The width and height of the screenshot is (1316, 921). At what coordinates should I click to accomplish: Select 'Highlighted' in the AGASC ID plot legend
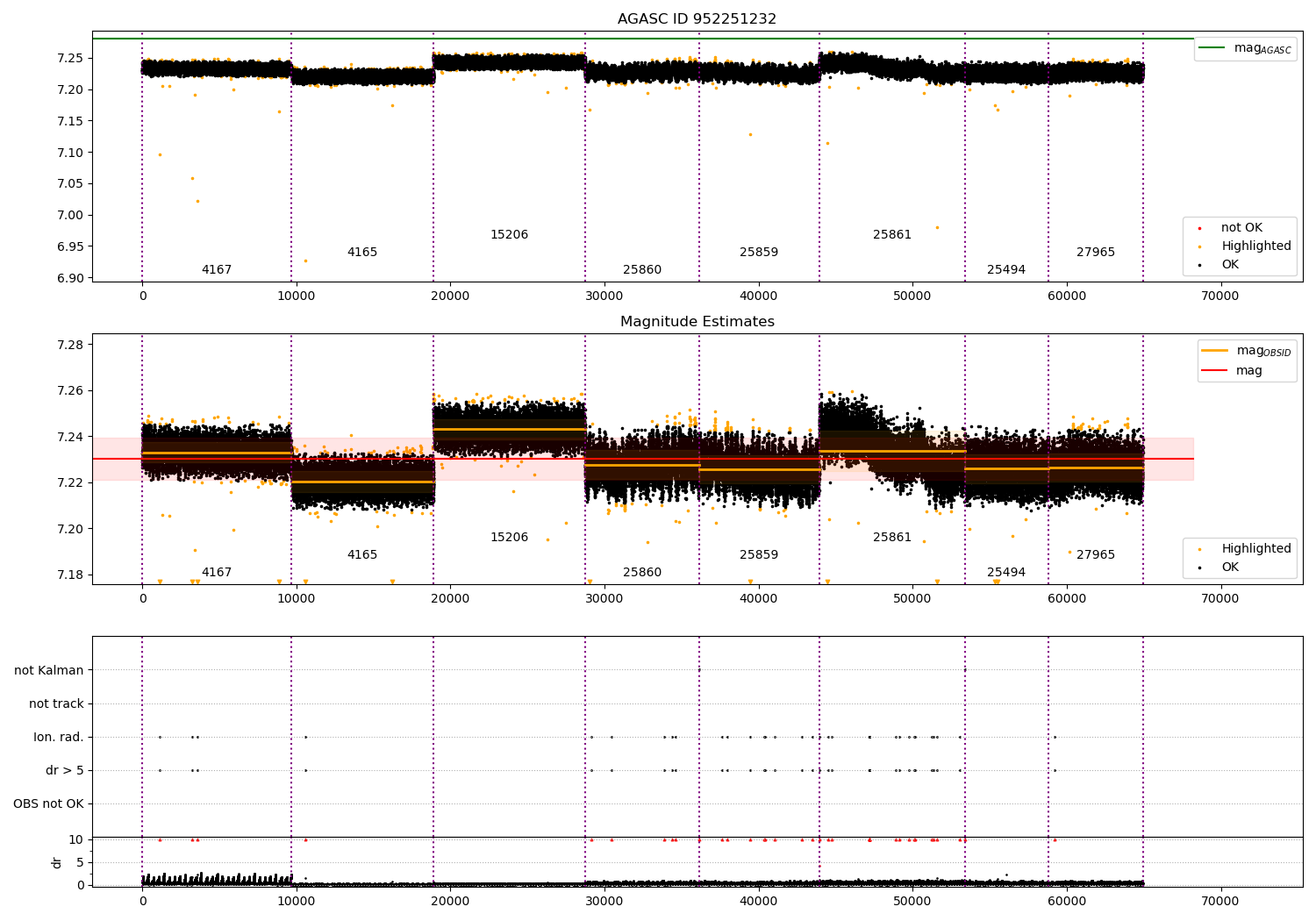[x=1245, y=246]
